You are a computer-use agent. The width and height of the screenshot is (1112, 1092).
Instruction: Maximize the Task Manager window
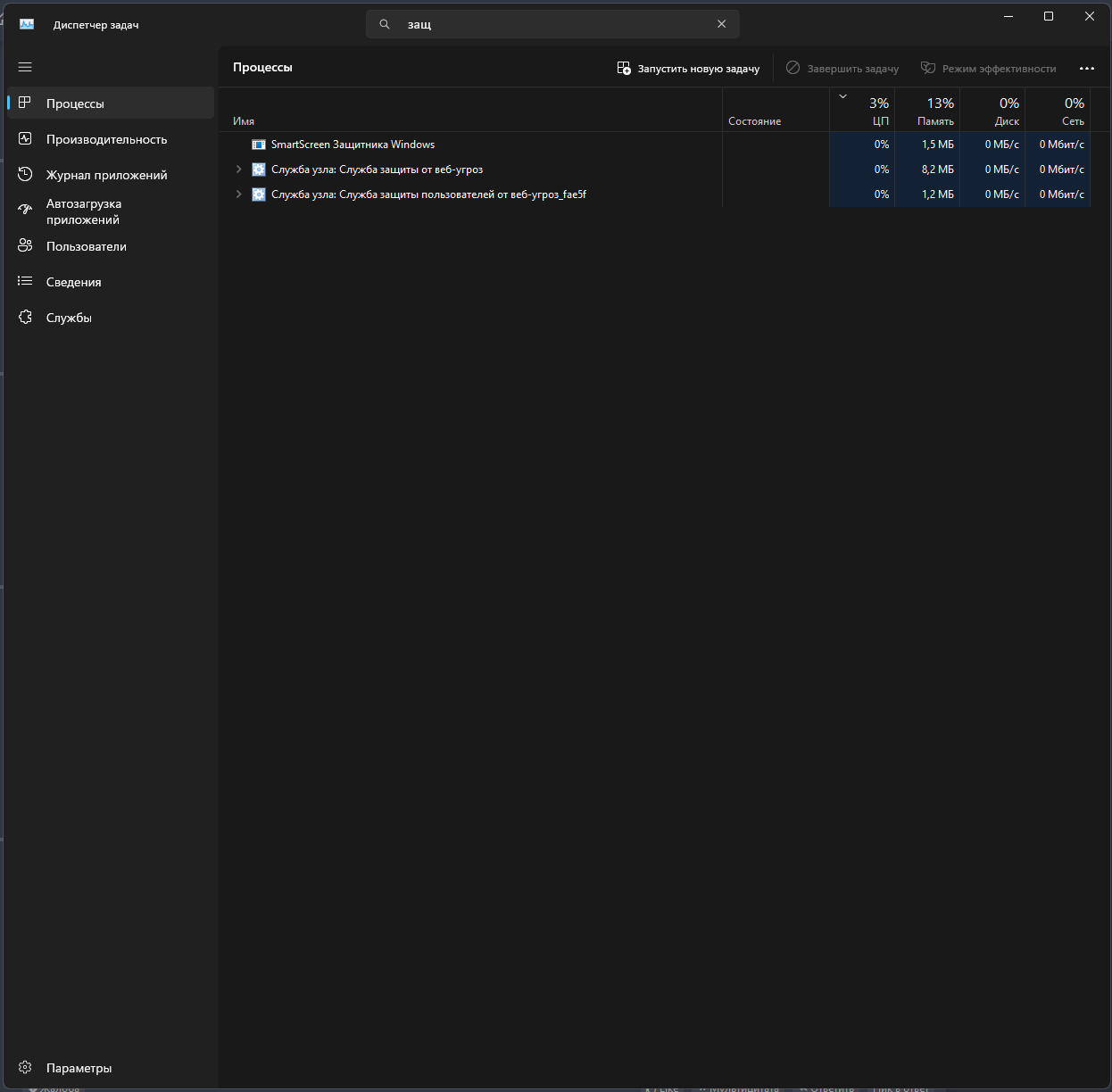(1049, 16)
